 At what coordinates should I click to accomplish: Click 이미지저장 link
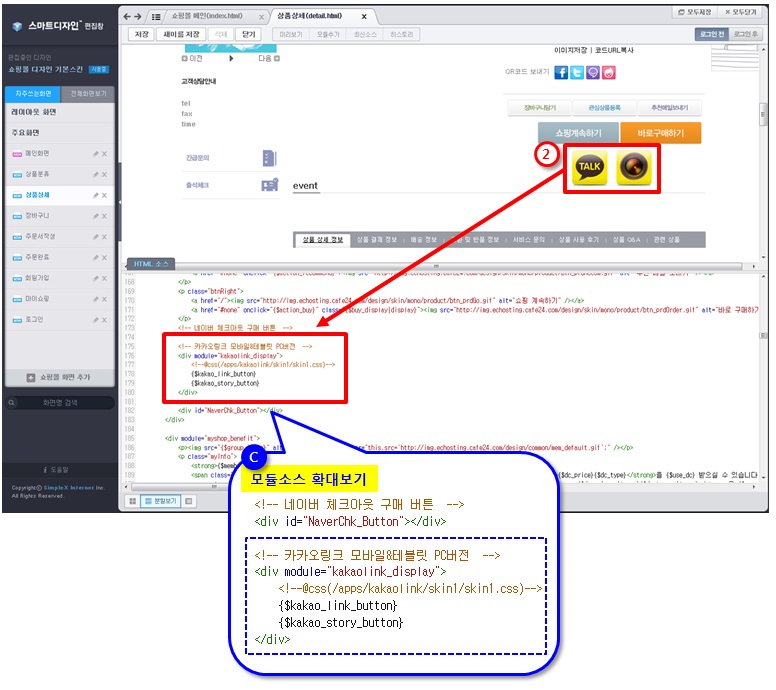[570, 50]
